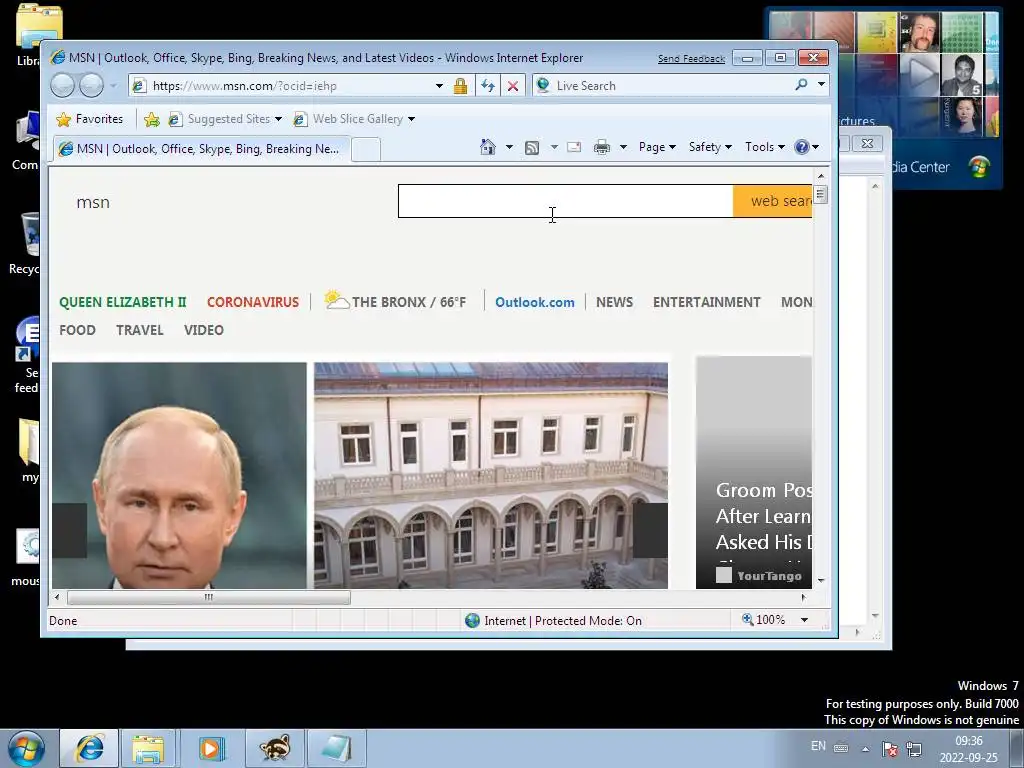The image size is (1024, 768).
Task: Open the Outlook.com link
Action: tap(535, 302)
